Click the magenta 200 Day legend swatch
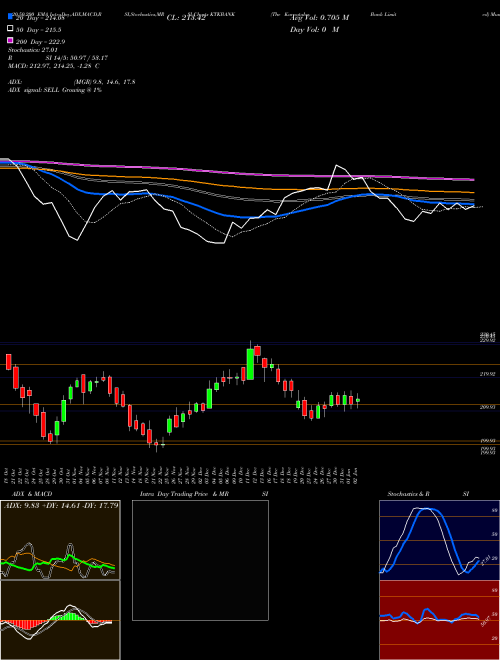Viewport: 500px width, 660px height. point(10,41)
